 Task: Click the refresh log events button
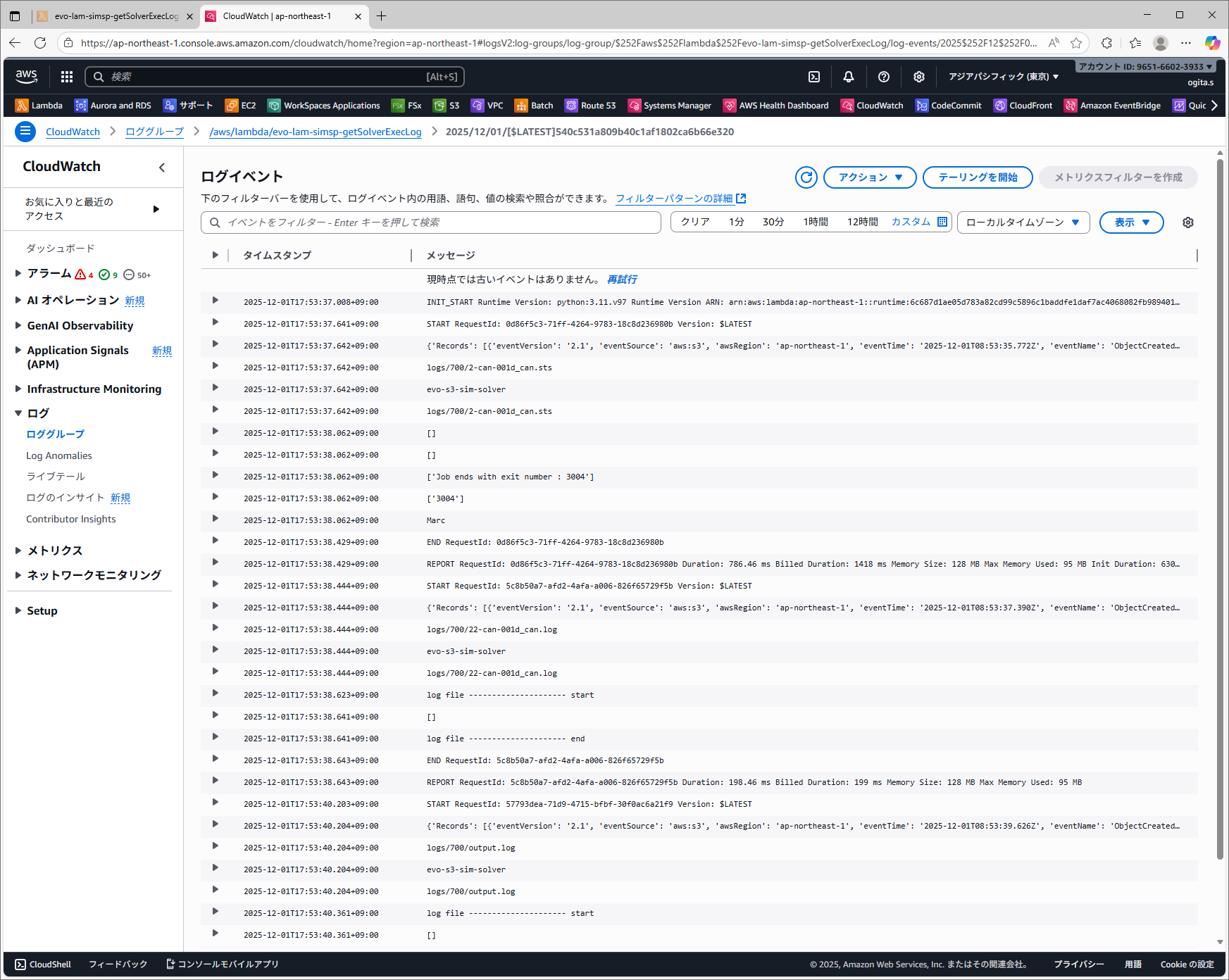pyautogui.click(x=806, y=177)
